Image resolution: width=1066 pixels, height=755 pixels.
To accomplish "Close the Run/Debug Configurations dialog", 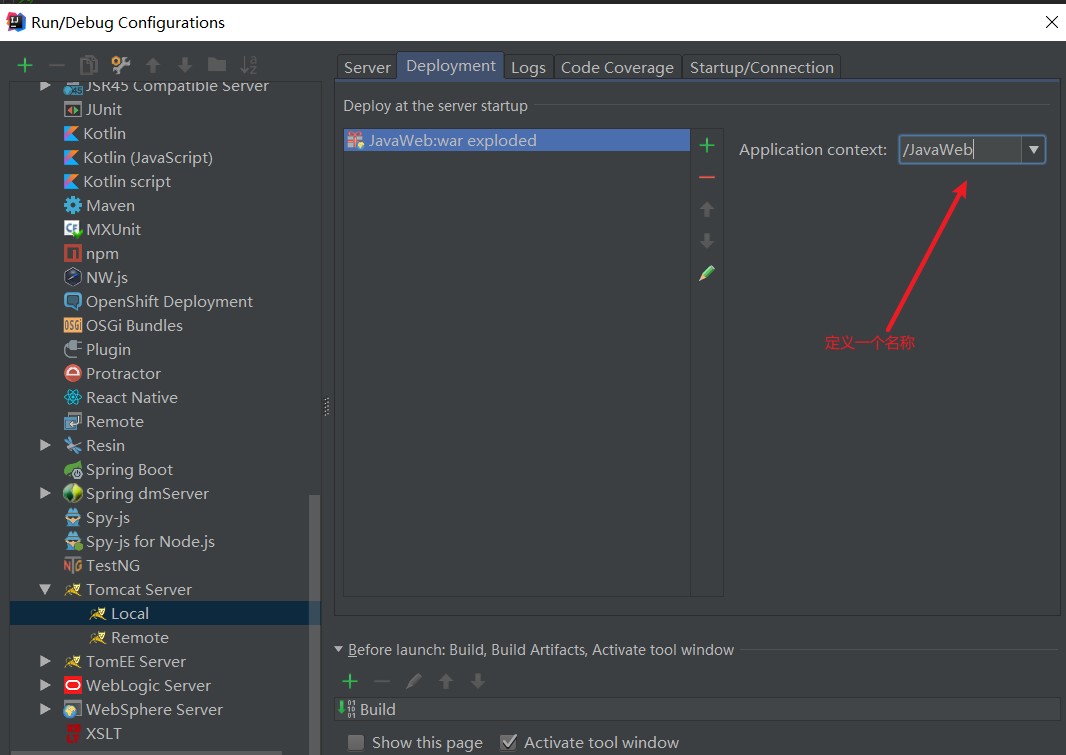I will 1051,22.
